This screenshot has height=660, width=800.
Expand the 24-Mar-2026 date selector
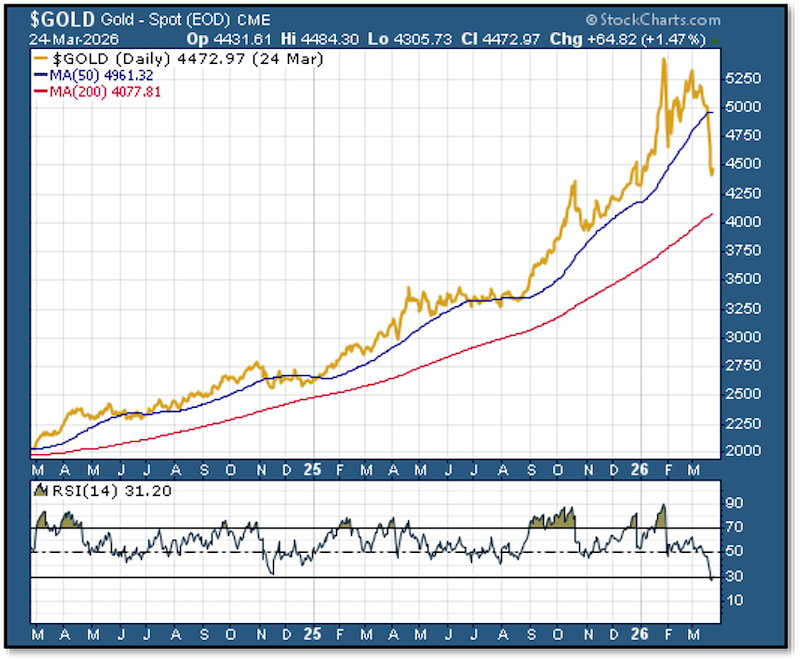(73, 39)
